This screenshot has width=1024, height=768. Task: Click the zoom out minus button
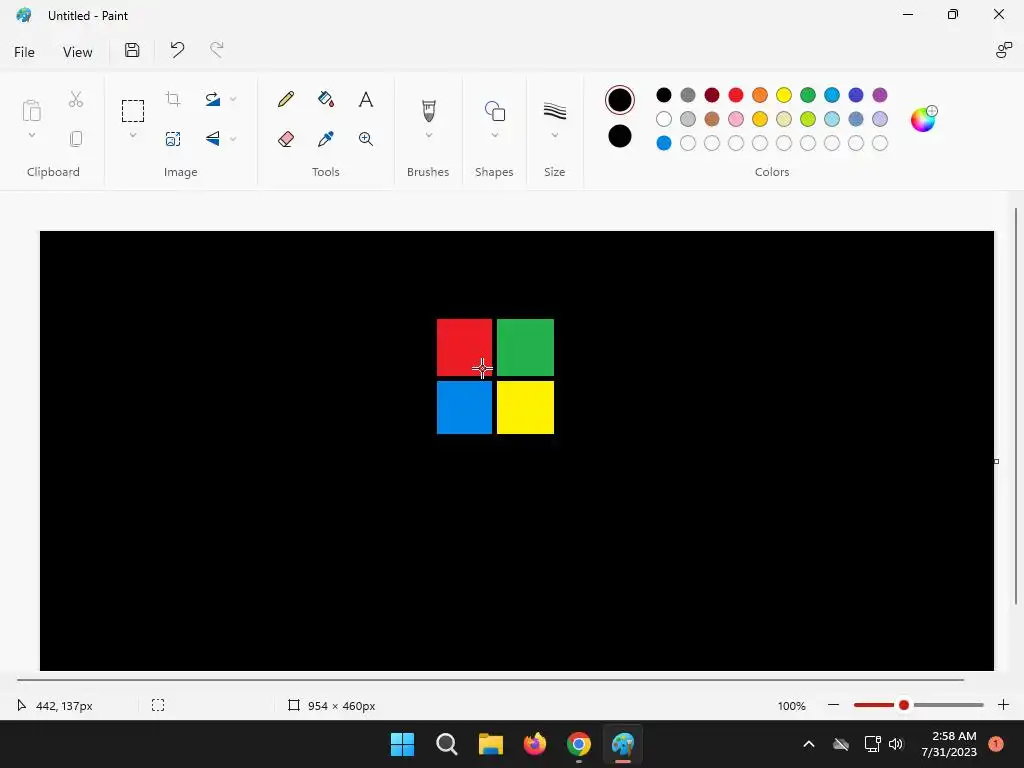point(833,705)
